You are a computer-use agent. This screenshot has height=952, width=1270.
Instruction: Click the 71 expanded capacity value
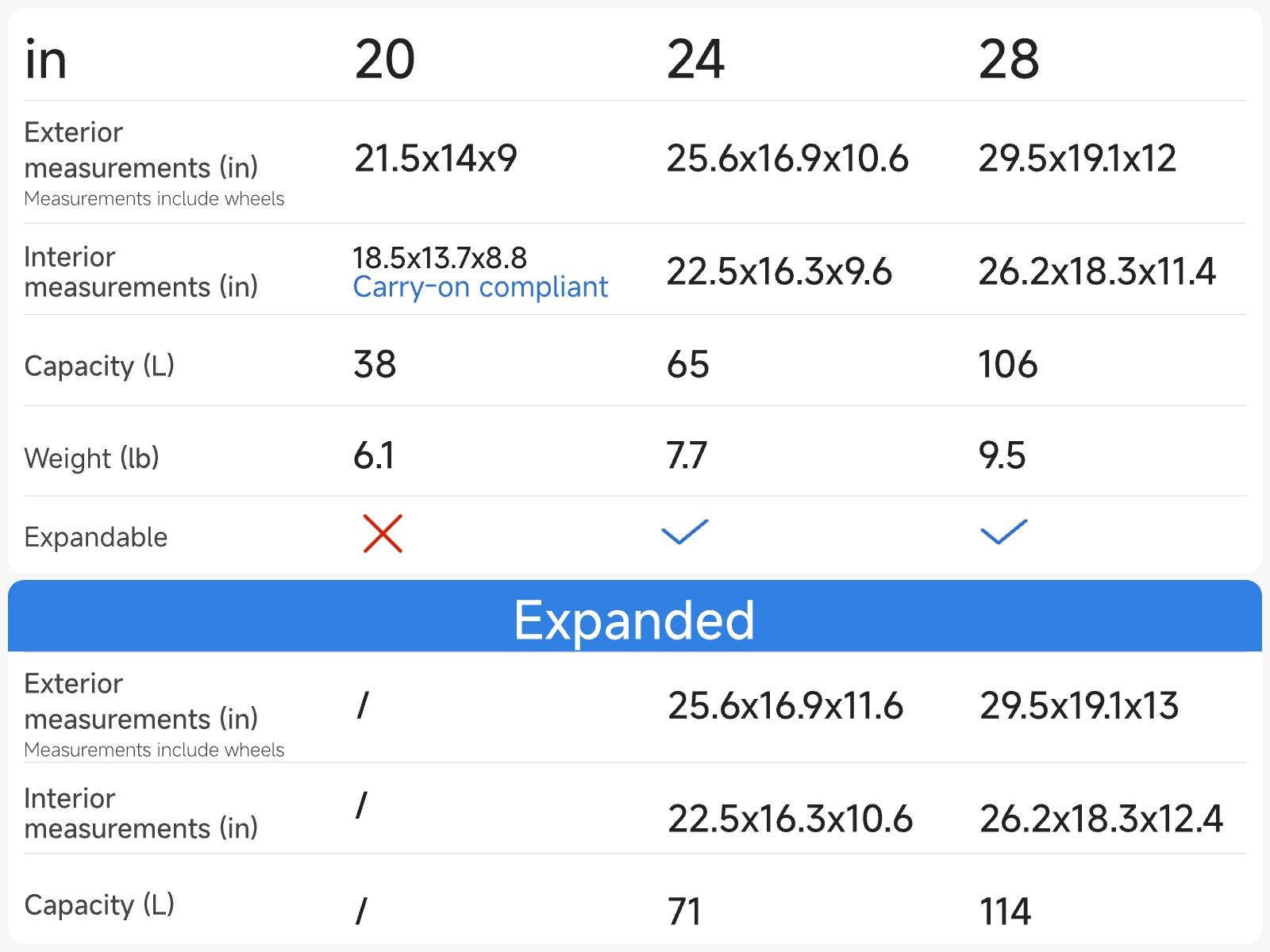pos(684,912)
